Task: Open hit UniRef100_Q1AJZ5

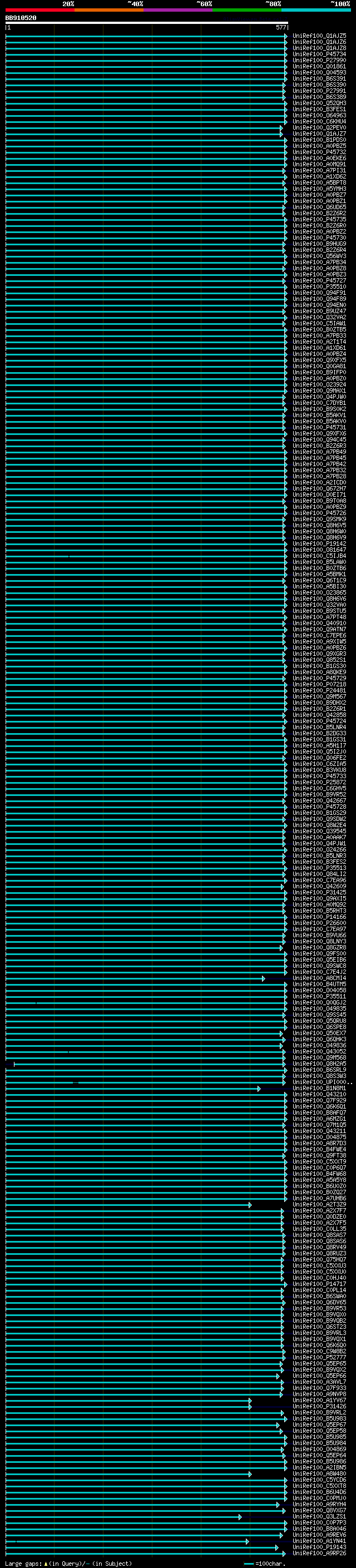Action: coord(319,36)
